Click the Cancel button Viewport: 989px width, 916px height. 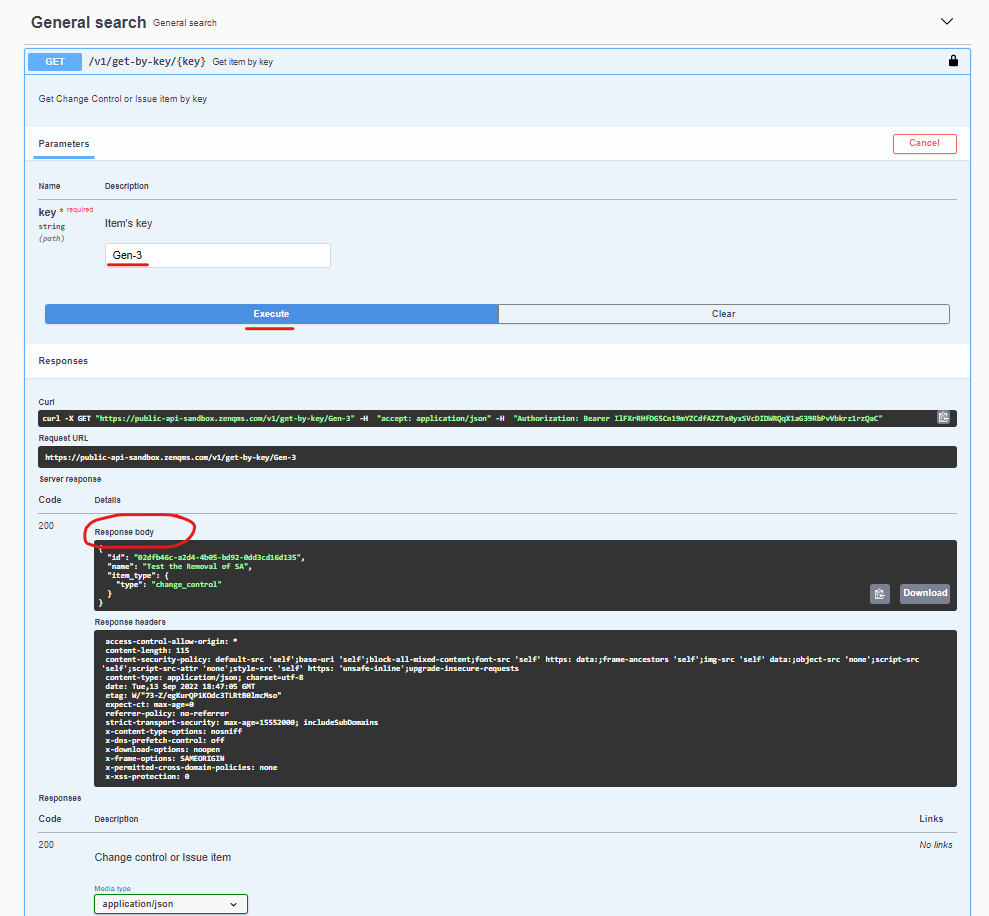point(924,143)
